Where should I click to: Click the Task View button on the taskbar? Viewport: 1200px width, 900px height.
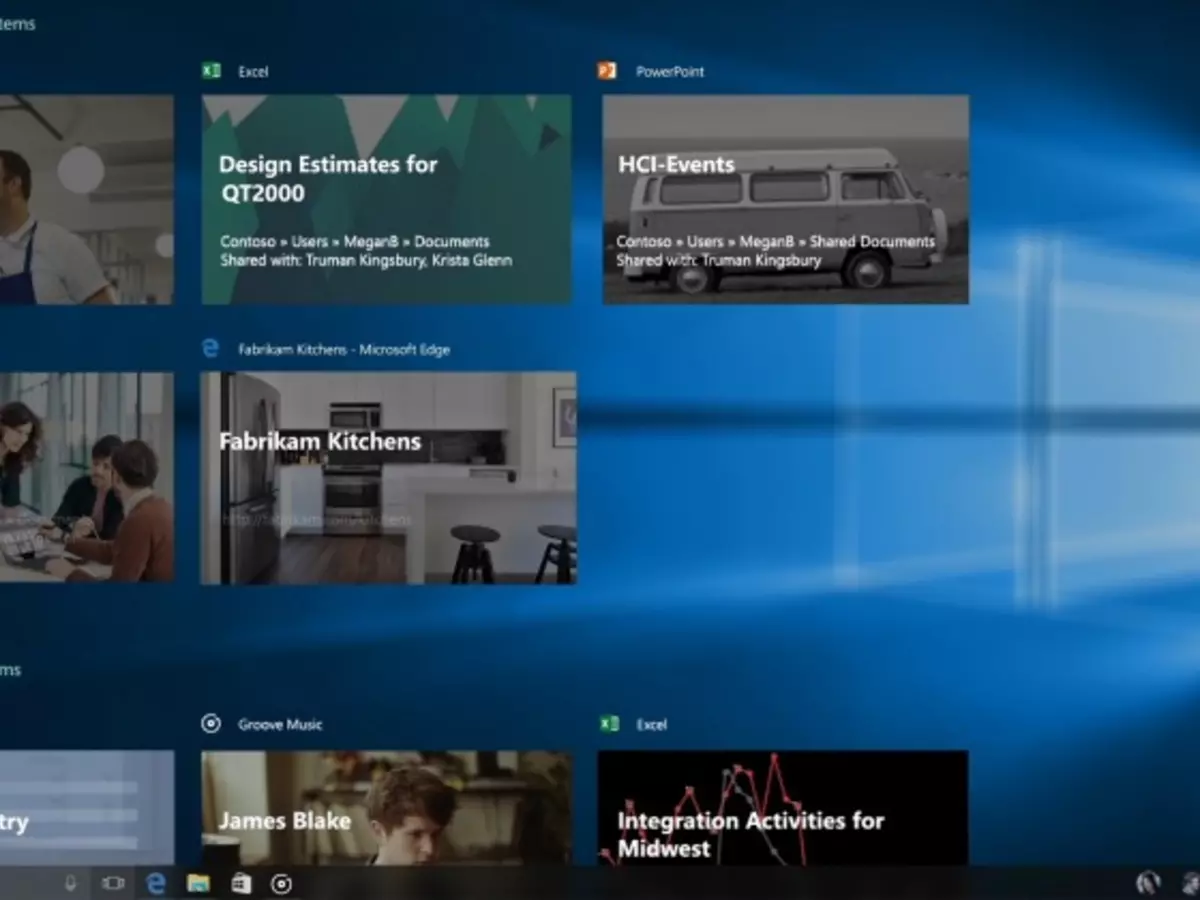(112, 884)
